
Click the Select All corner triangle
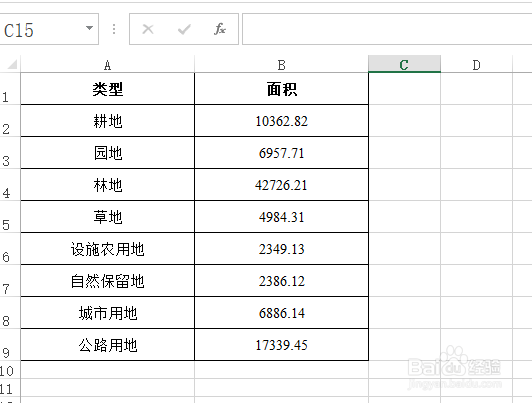coord(12,64)
